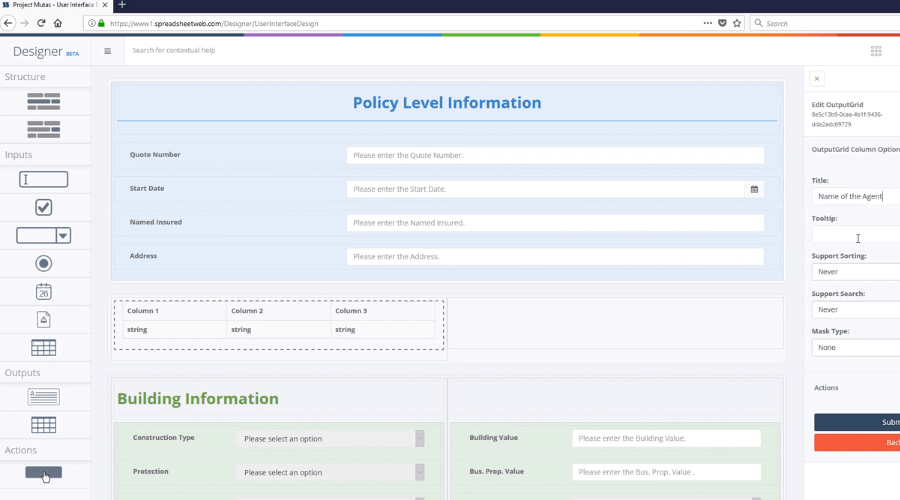Image resolution: width=900 pixels, height=500 pixels.
Task: Go back in the browser
Action: (x=8, y=23)
